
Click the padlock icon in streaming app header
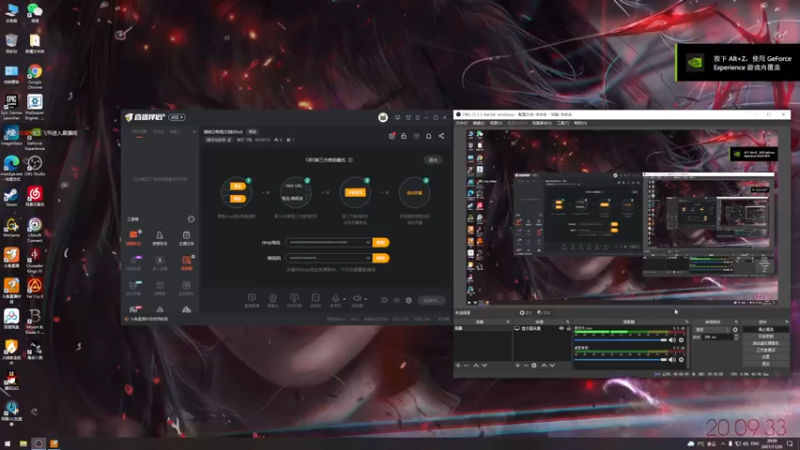click(x=404, y=136)
